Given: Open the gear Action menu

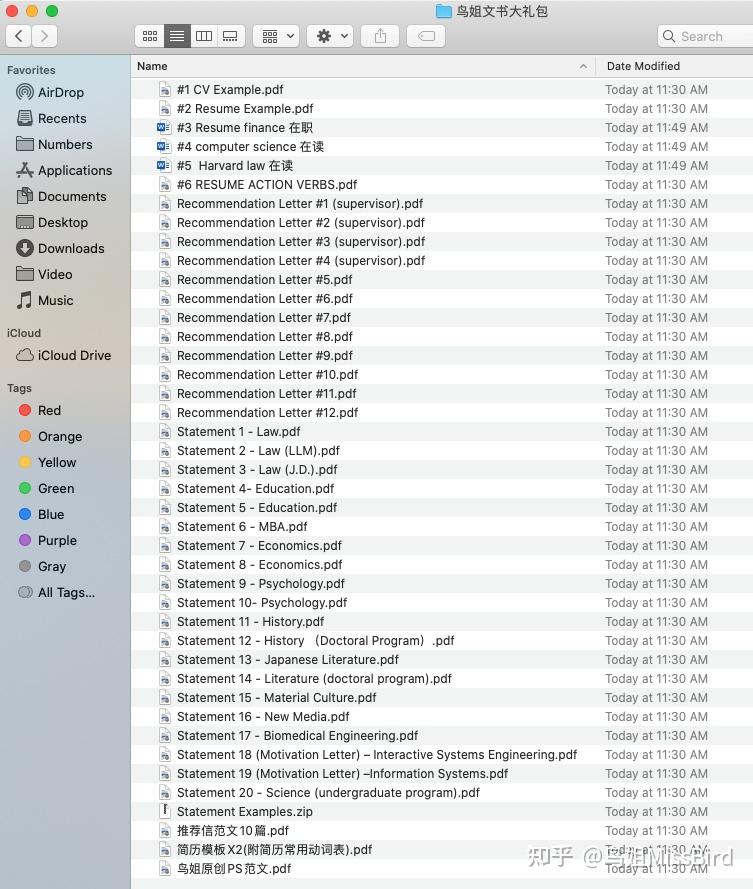Looking at the screenshot, I should click(330, 36).
